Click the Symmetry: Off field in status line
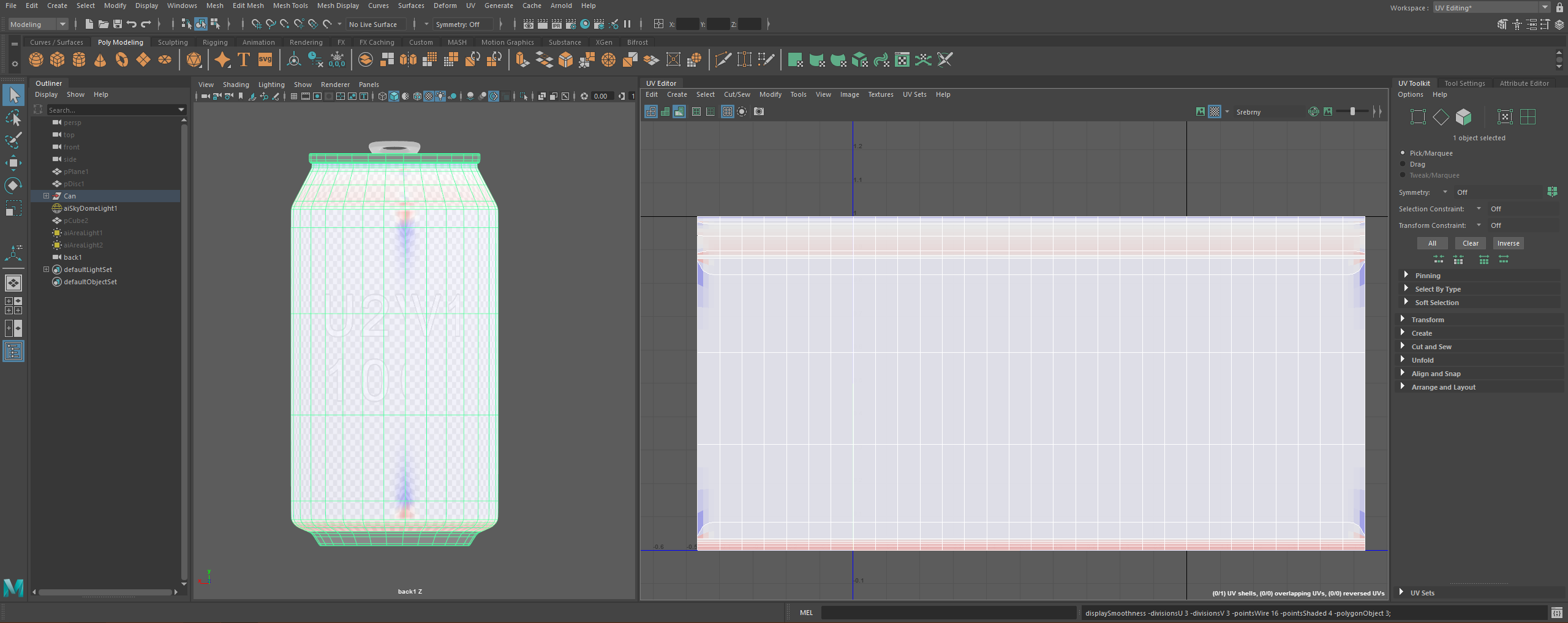1568x623 pixels. (462, 25)
